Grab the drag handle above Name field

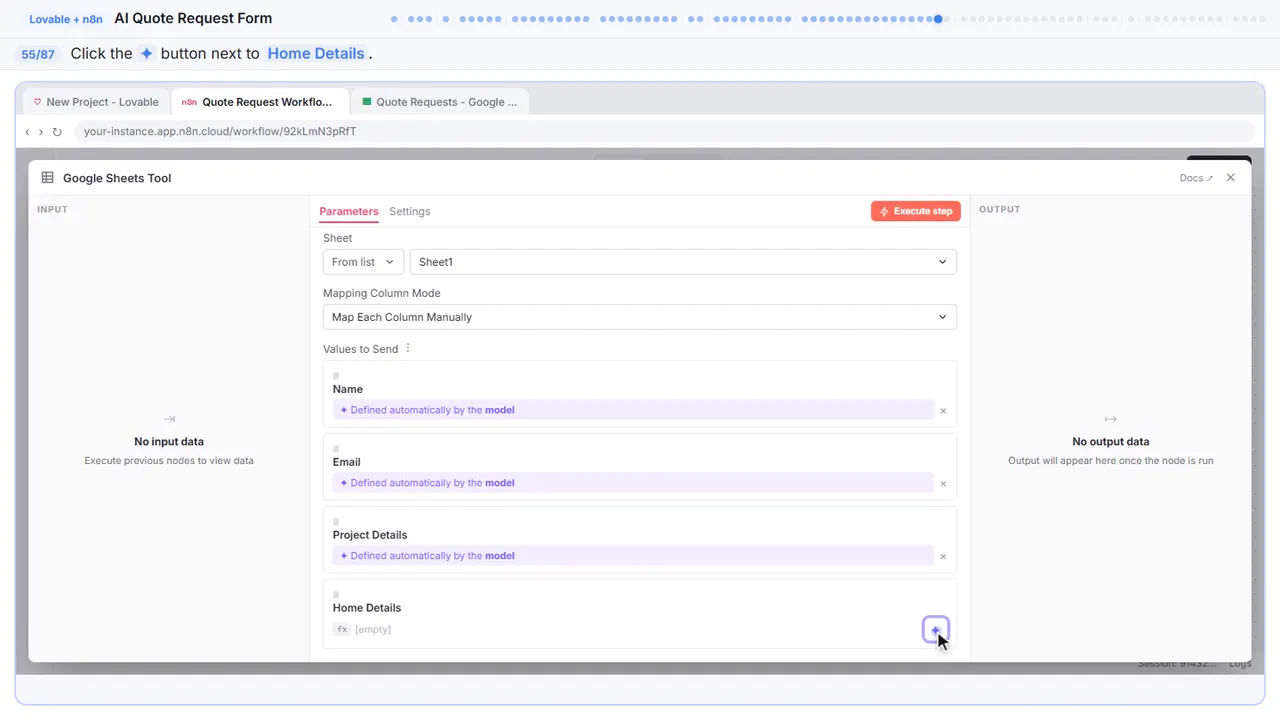[x=336, y=376]
